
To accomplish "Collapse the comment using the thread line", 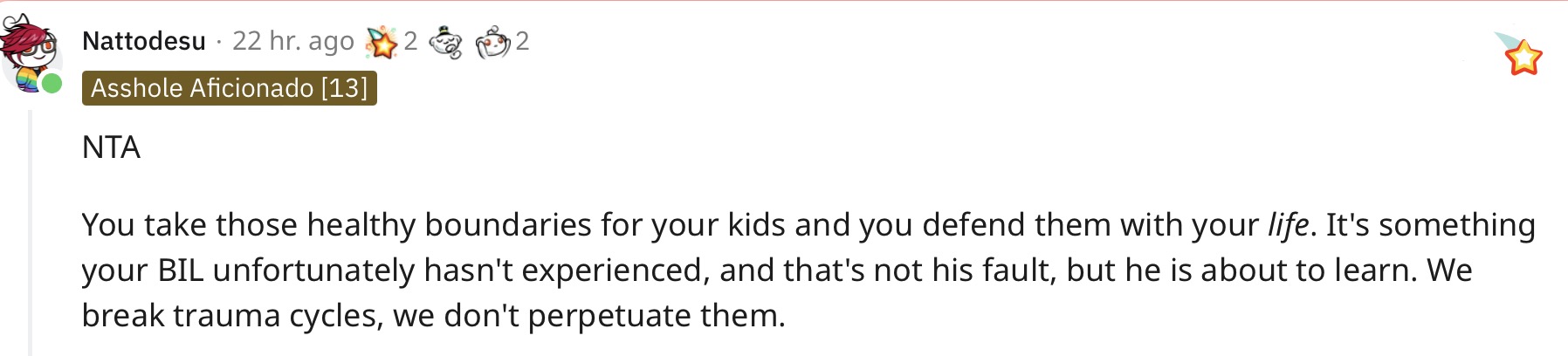I will [31, 232].
